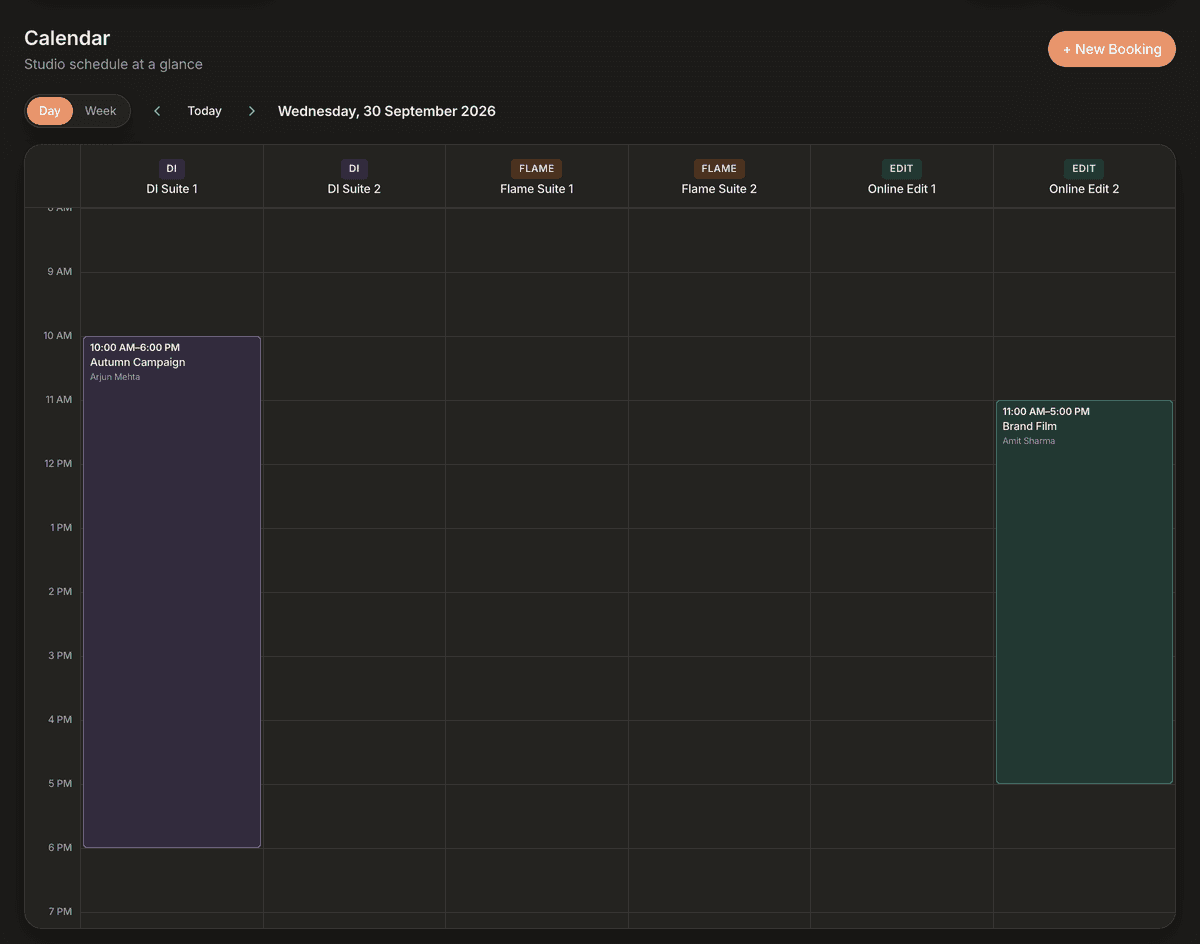Select the DI Suite 2 column header
The image size is (1200, 944).
(x=354, y=177)
